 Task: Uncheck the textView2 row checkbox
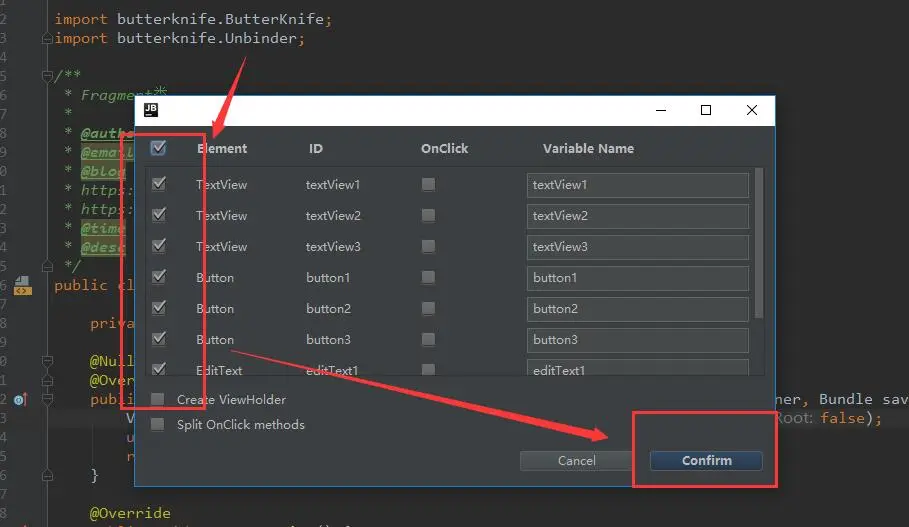pyautogui.click(x=158, y=215)
